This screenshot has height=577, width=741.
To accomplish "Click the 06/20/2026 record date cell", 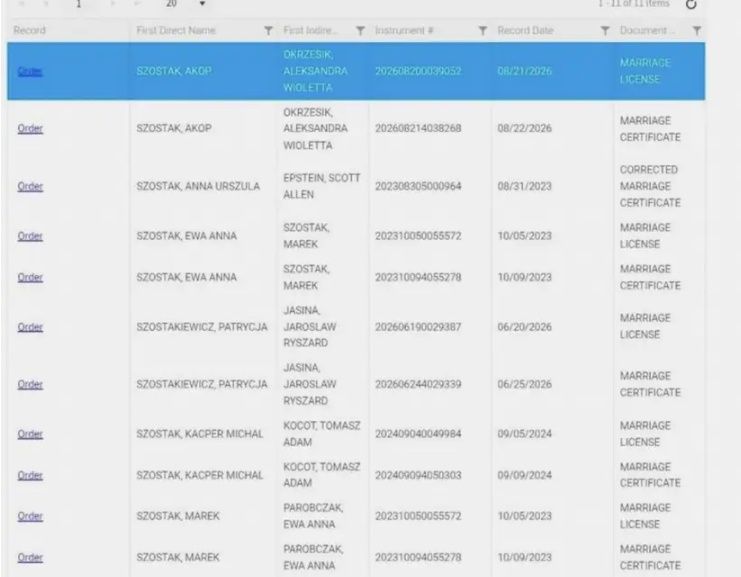I will pyautogui.click(x=525, y=327).
